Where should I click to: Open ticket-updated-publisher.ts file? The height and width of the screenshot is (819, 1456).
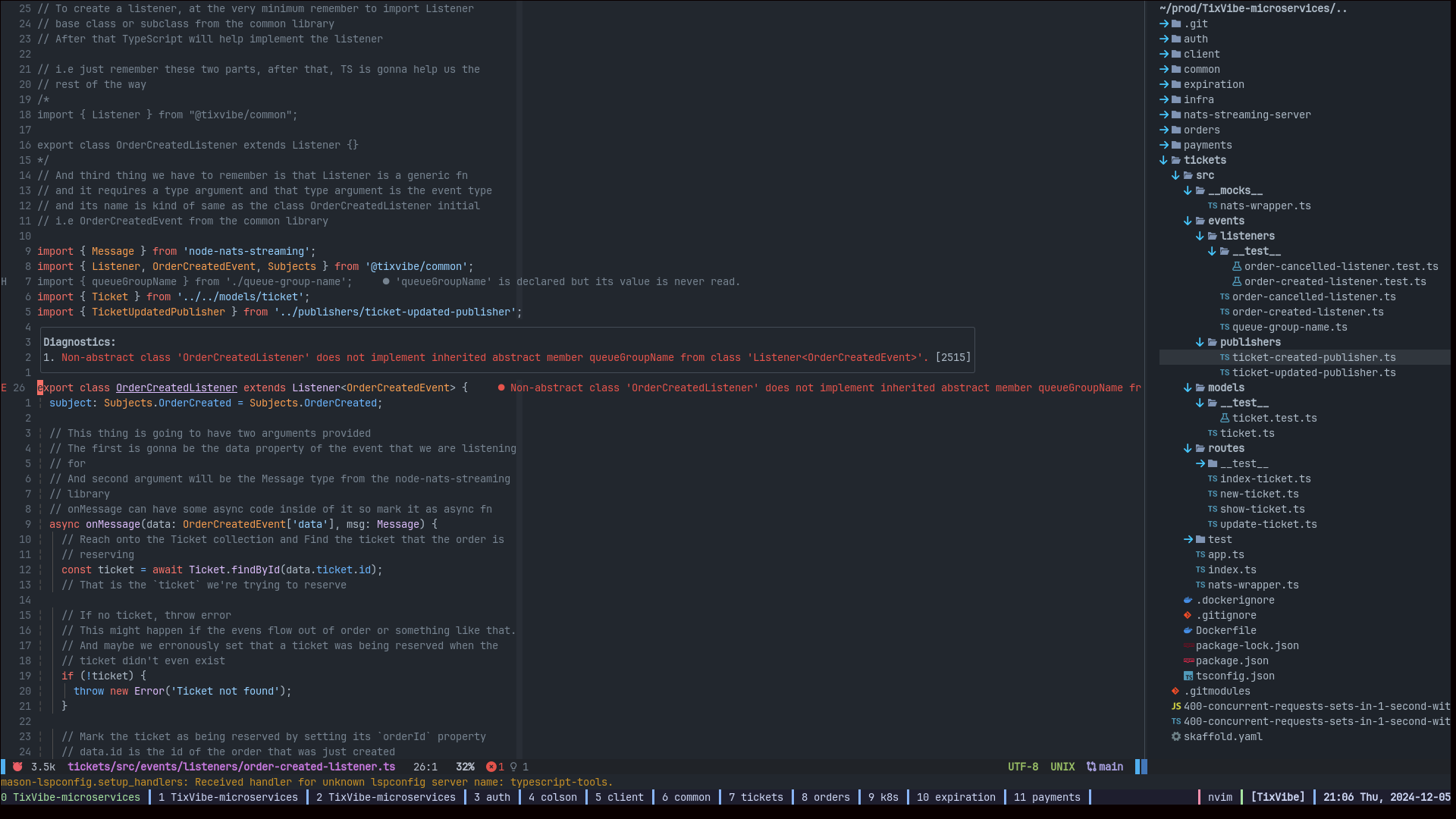click(x=1313, y=372)
